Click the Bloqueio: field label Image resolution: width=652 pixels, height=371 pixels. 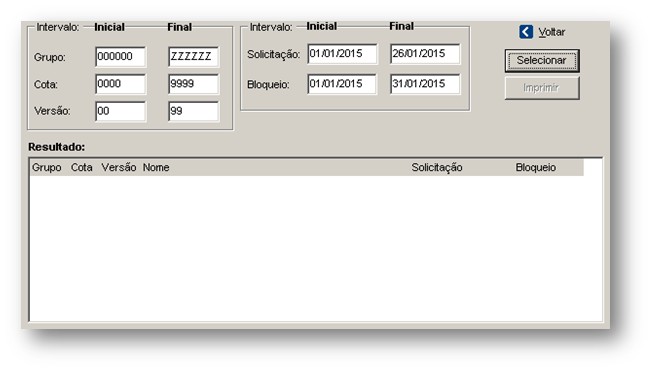click(x=268, y=84)
